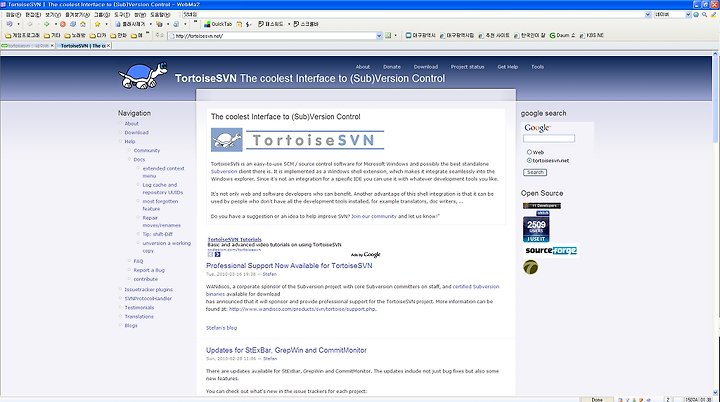The image size is (720, 402).
Task: Expand the Go button dropdown arrow
Action: [x=395, y=35]
